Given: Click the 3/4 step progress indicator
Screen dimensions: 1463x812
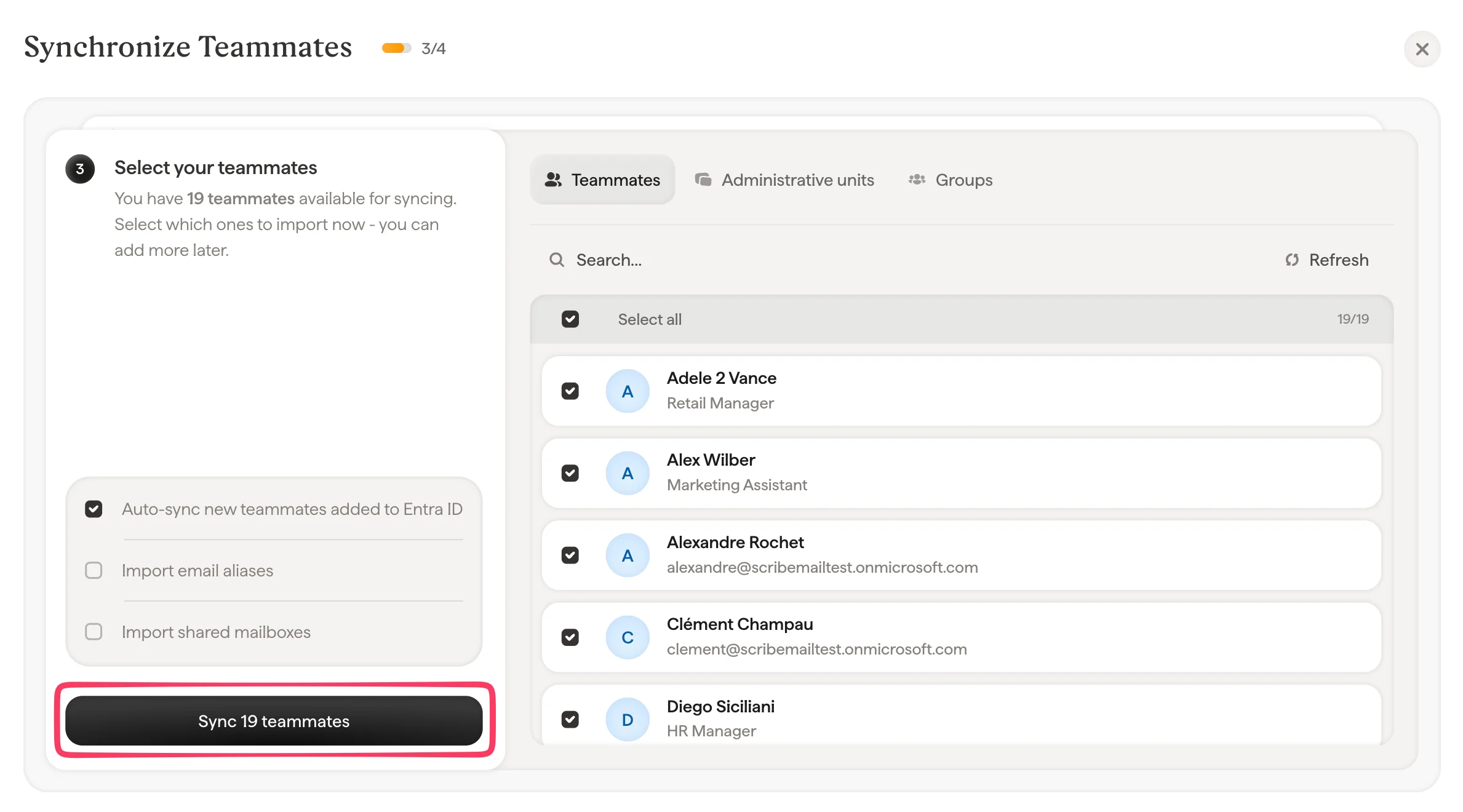Looking at the screenshot, I should pyautogui.click(x=413, y=48).
